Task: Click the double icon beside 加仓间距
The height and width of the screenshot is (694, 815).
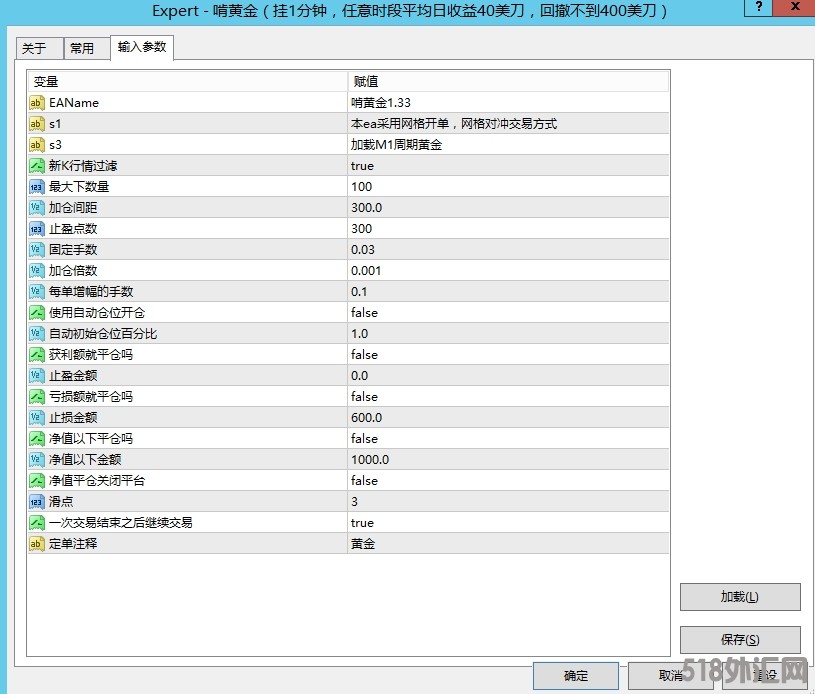Action: point(37,208)
